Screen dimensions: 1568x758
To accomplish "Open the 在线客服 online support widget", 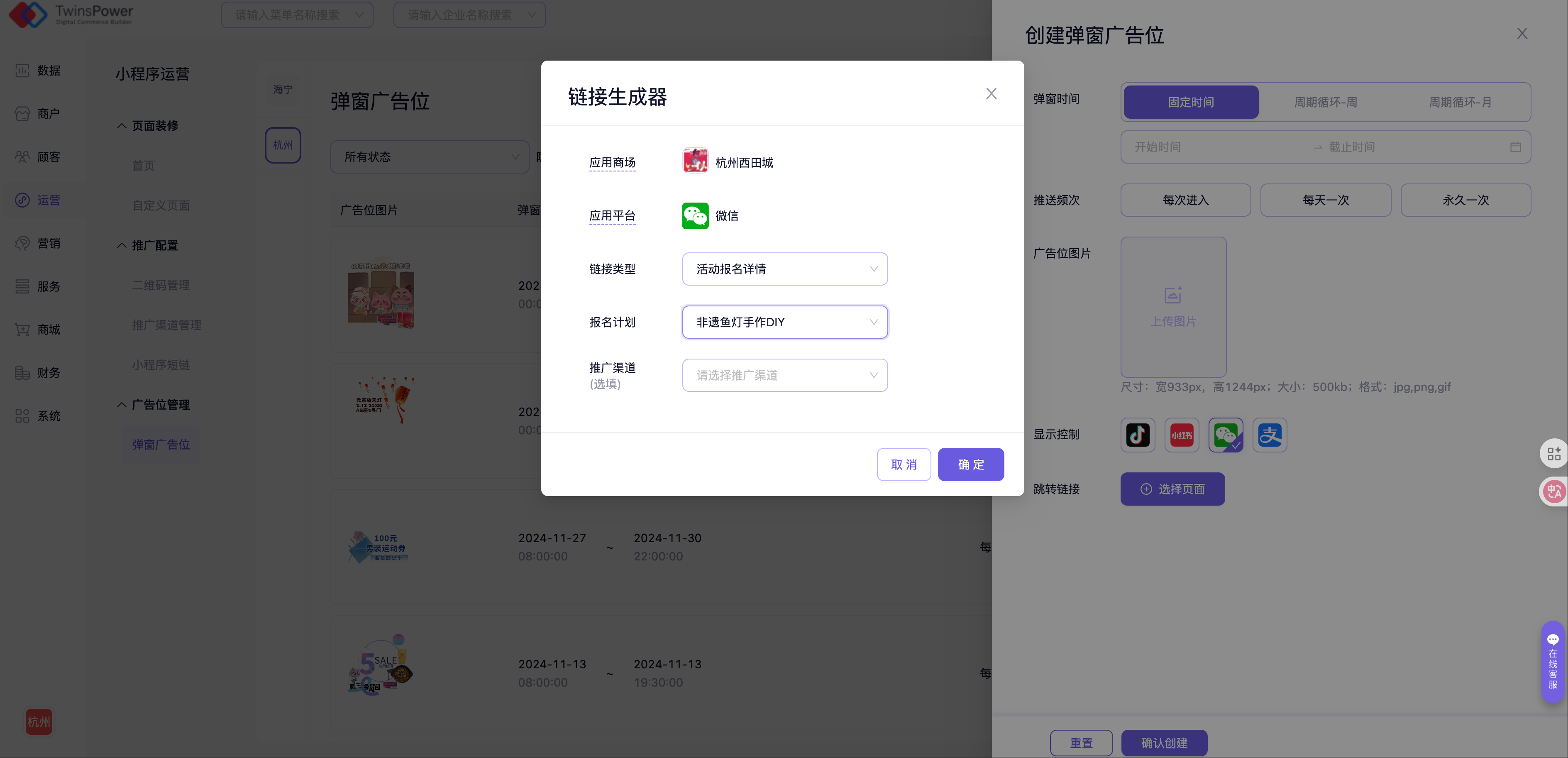I will [1553, 662].
